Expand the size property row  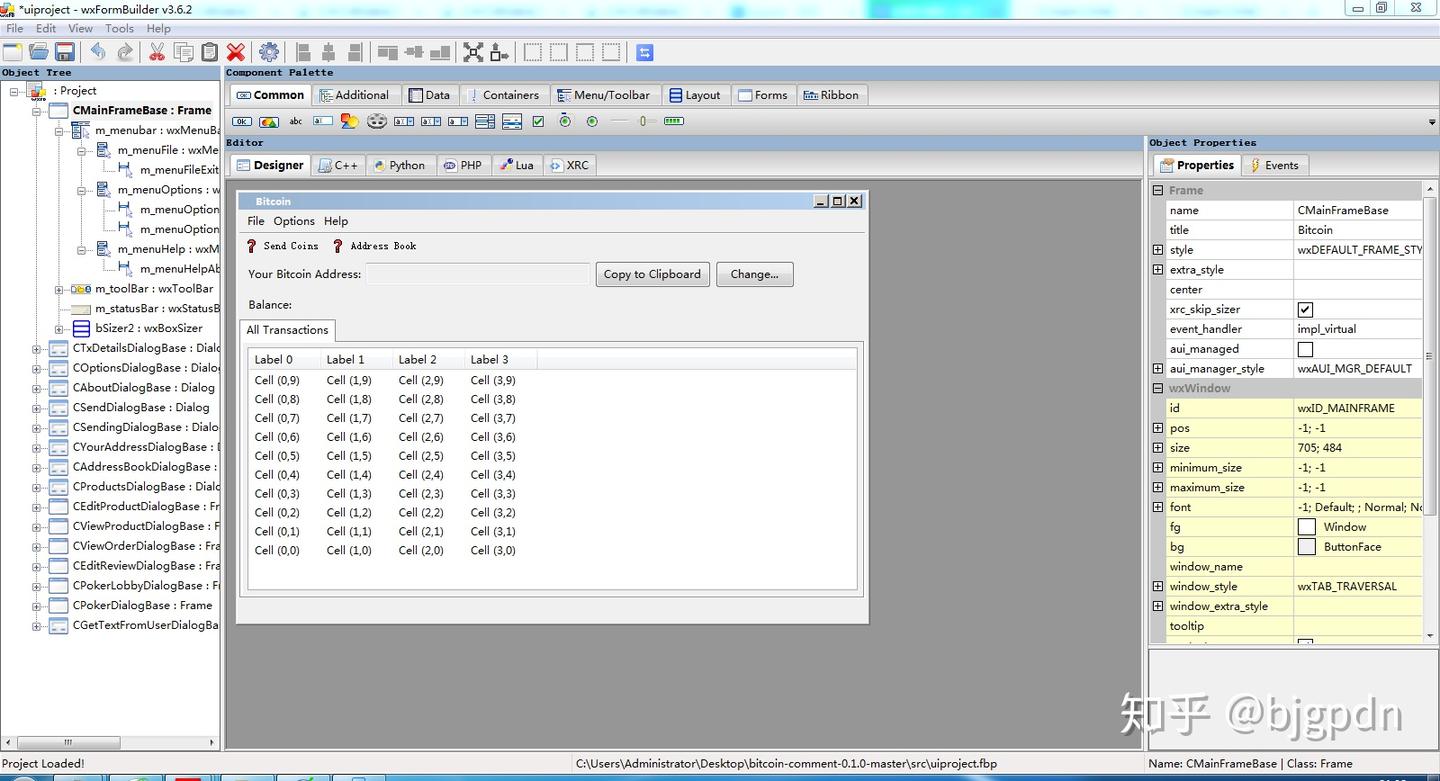pyautogui.click(x=1158, y=448)
